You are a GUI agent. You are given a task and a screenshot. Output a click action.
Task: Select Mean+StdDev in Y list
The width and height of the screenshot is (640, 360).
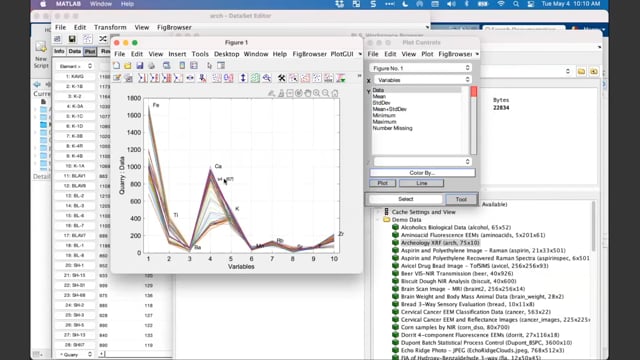[x=389, y=109]
